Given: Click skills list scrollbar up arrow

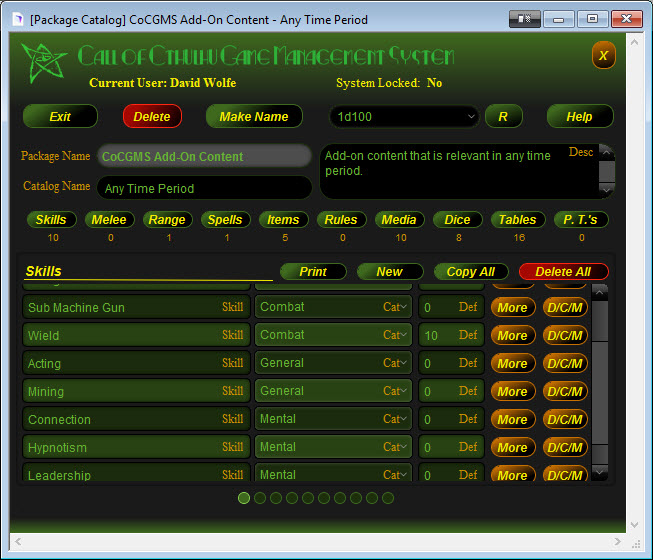Looking at the screenshot, I should click(600, 292).
